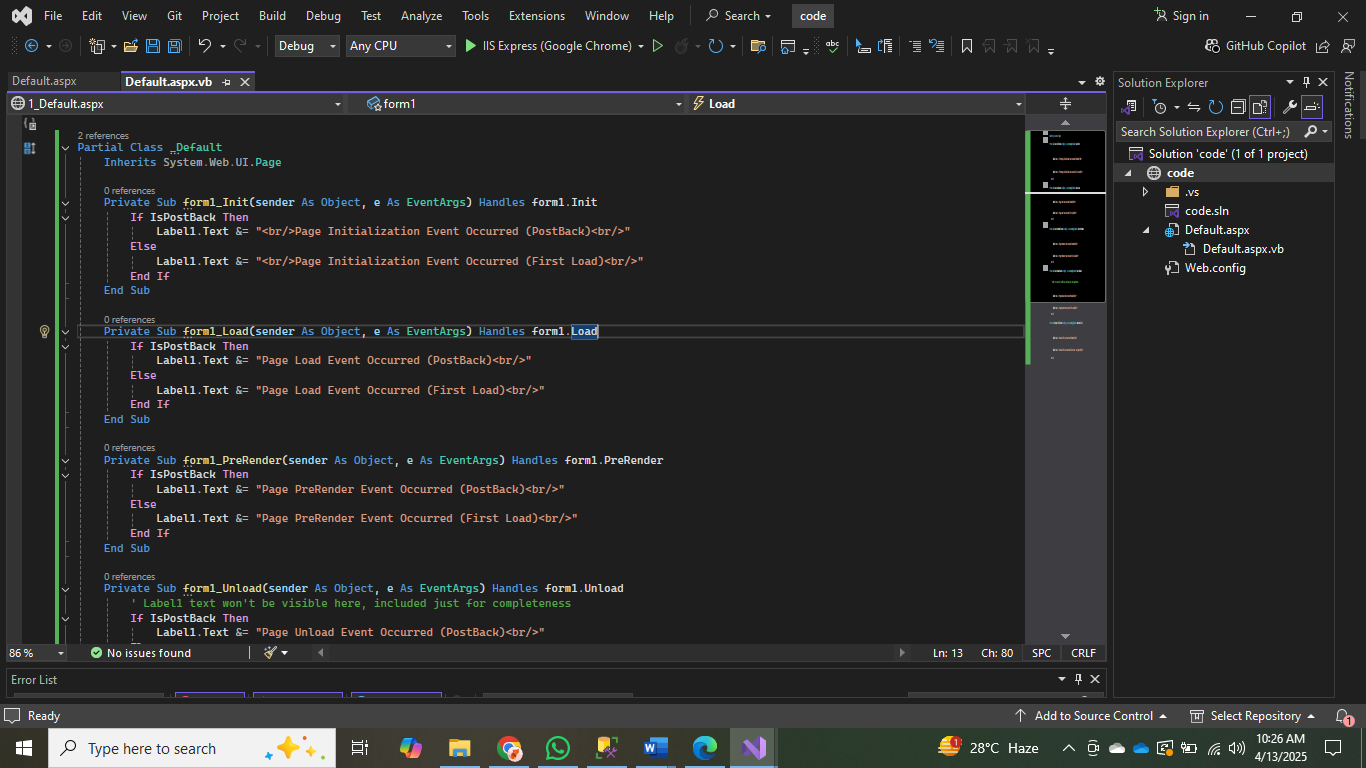Click the Uncomment selected lines icon

click(x=937, y=46)
